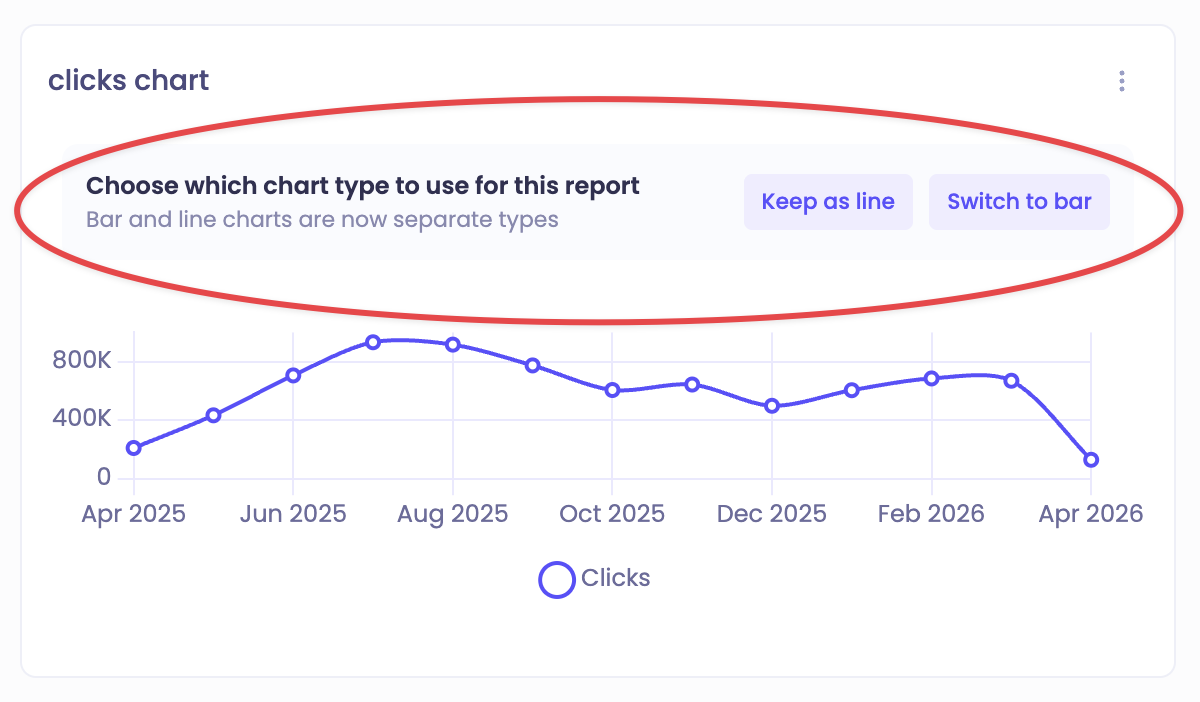Click the Aug 2025 data point
The height and width of the screenshot is (702, 1200).
[453, 344]
